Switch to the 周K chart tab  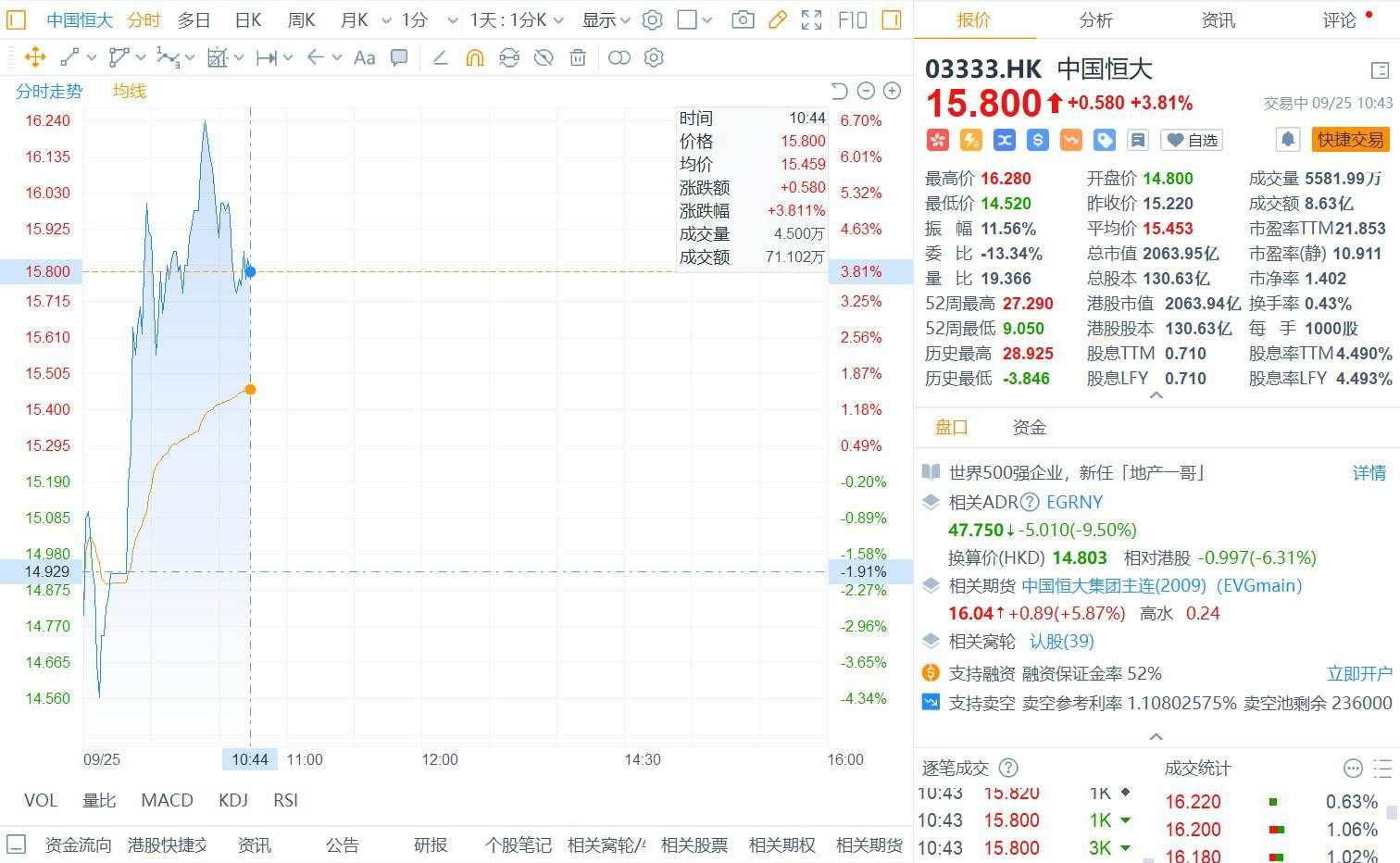[x=301, y=19]
